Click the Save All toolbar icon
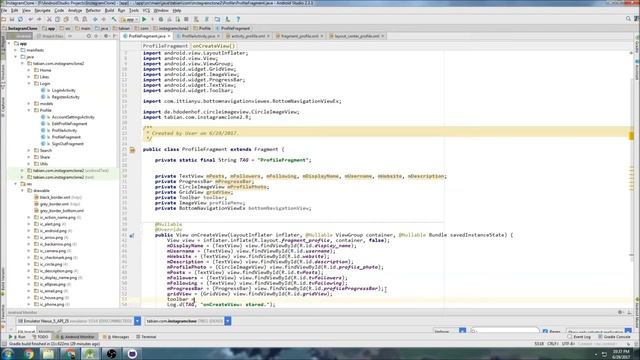 [12, 19]
